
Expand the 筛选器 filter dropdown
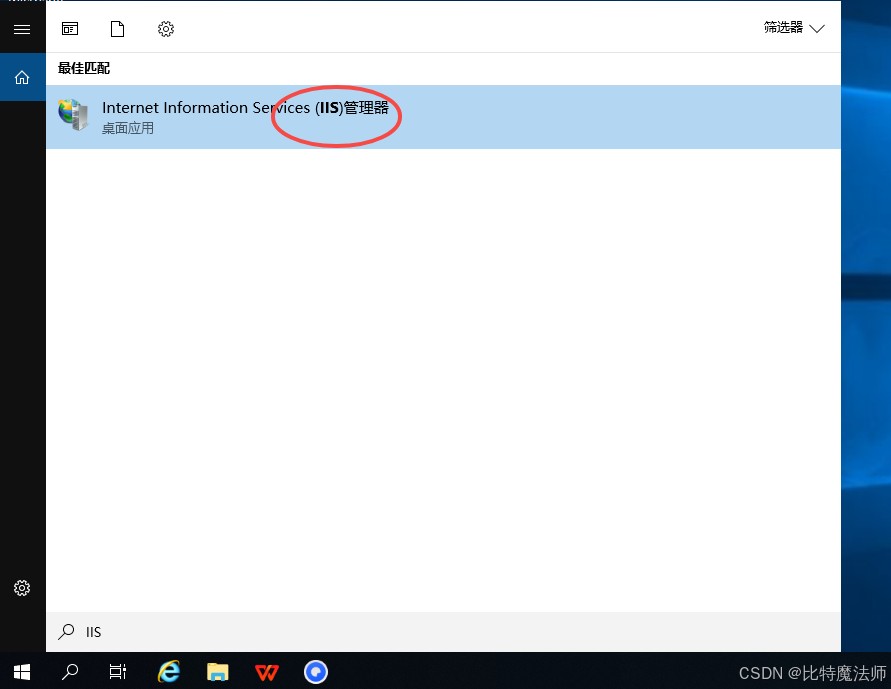(794, 28)
